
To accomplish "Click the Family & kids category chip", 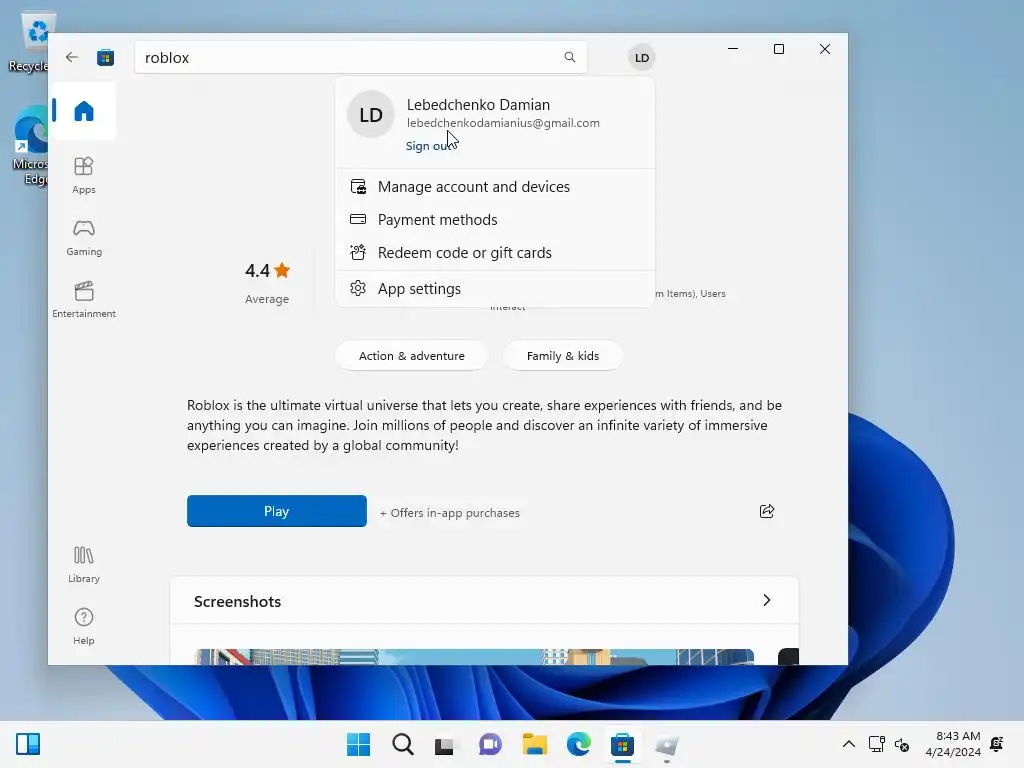I will click(562, 356).
